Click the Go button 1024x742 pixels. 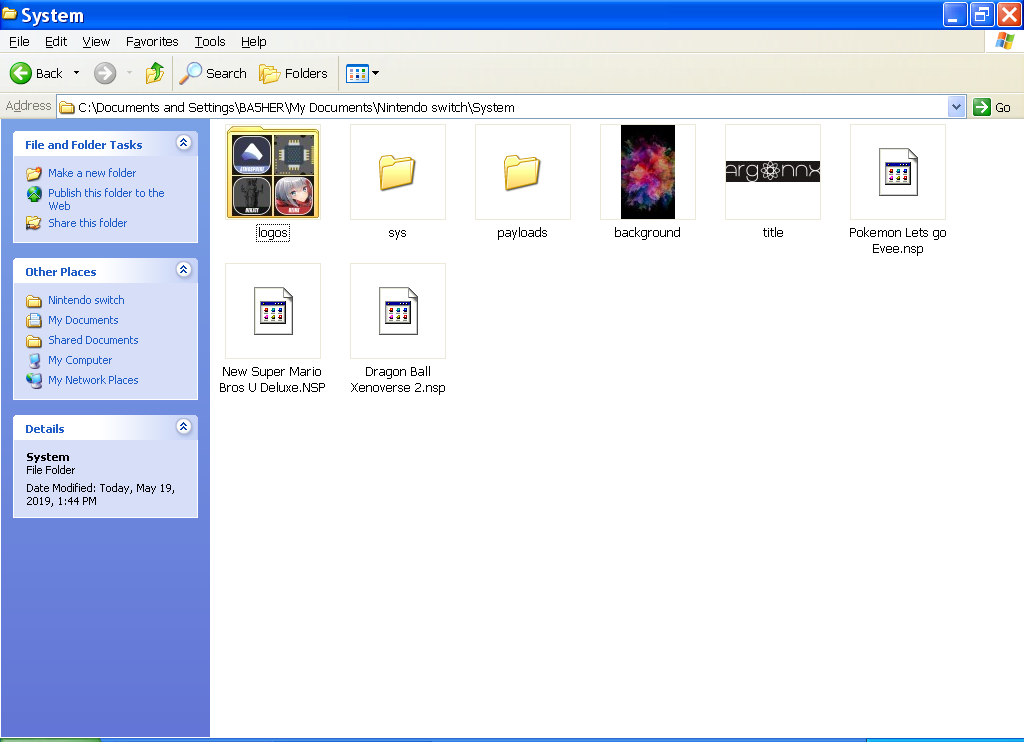pos(993,107)
